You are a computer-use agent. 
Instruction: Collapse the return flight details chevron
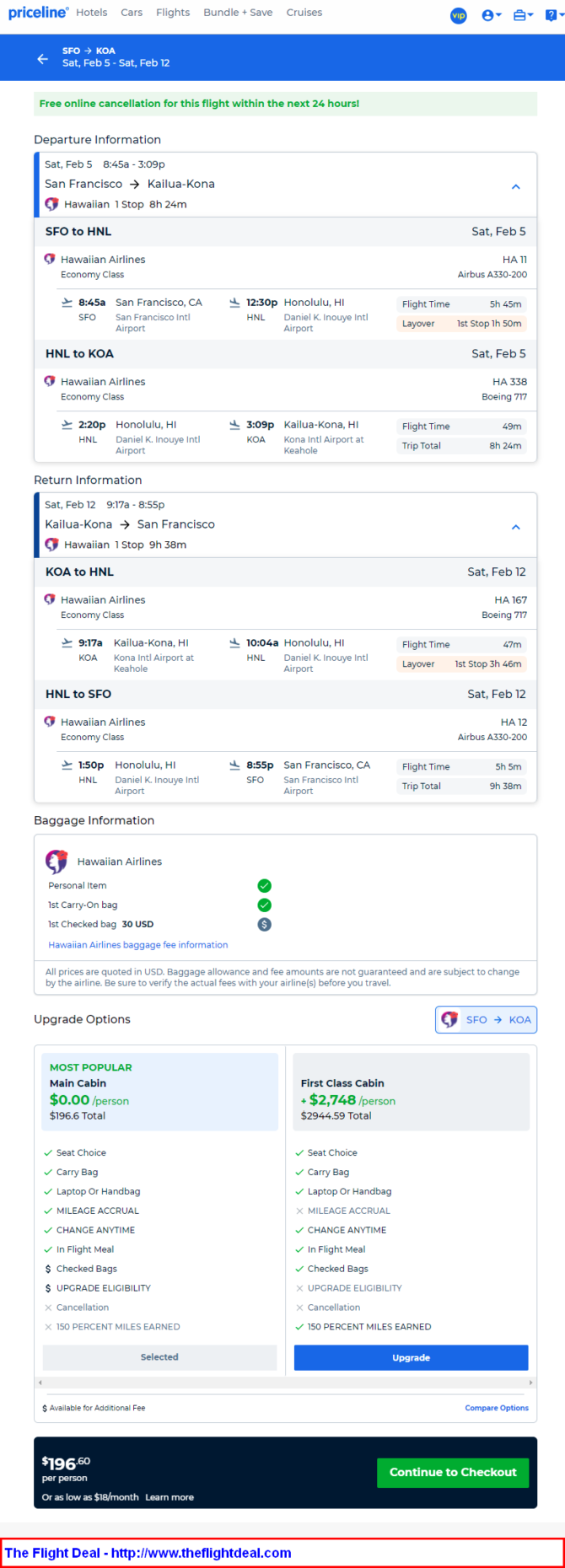[516, 527]
